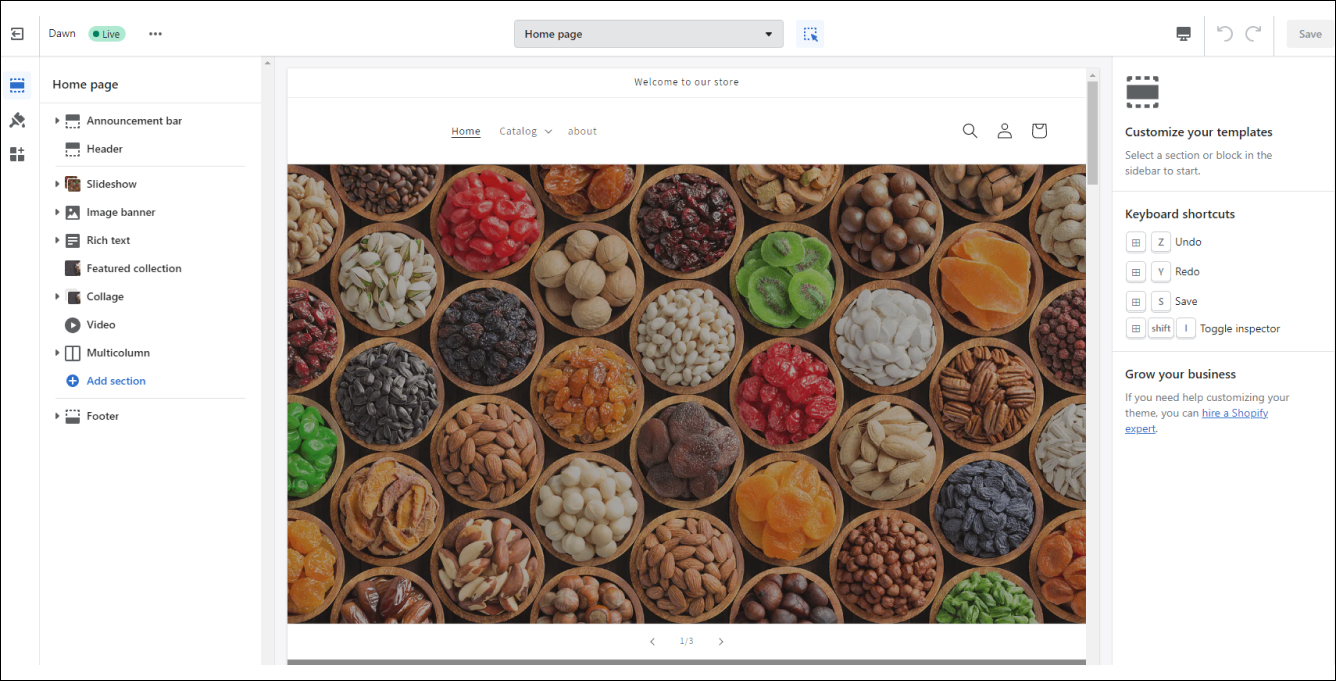Click the Dawn theme name
The image size is (1336, 681).
[x=62, y=33]
